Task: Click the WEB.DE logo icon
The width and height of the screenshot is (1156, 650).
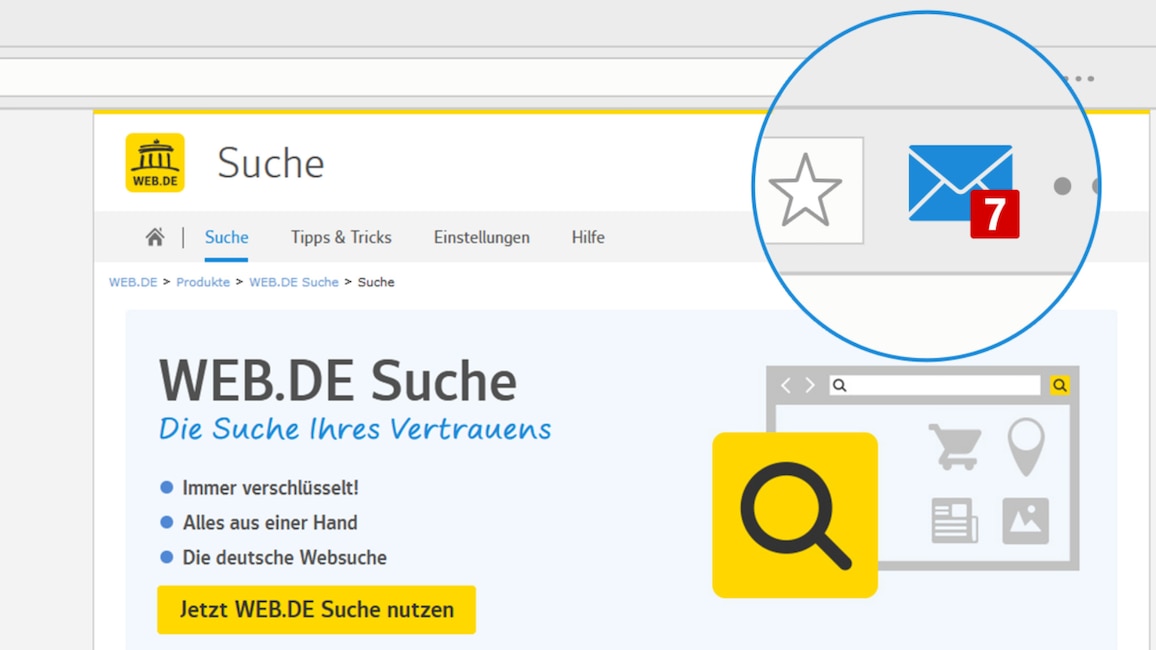Action: [x=153, y=162]
